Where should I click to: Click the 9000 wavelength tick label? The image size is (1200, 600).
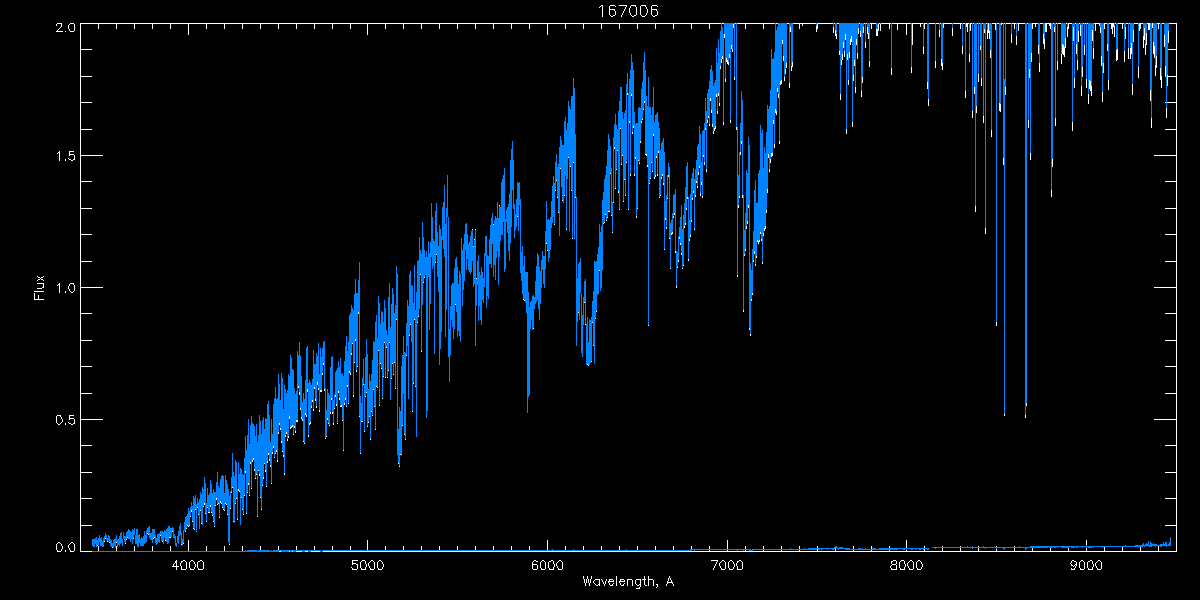point(1086,566)
